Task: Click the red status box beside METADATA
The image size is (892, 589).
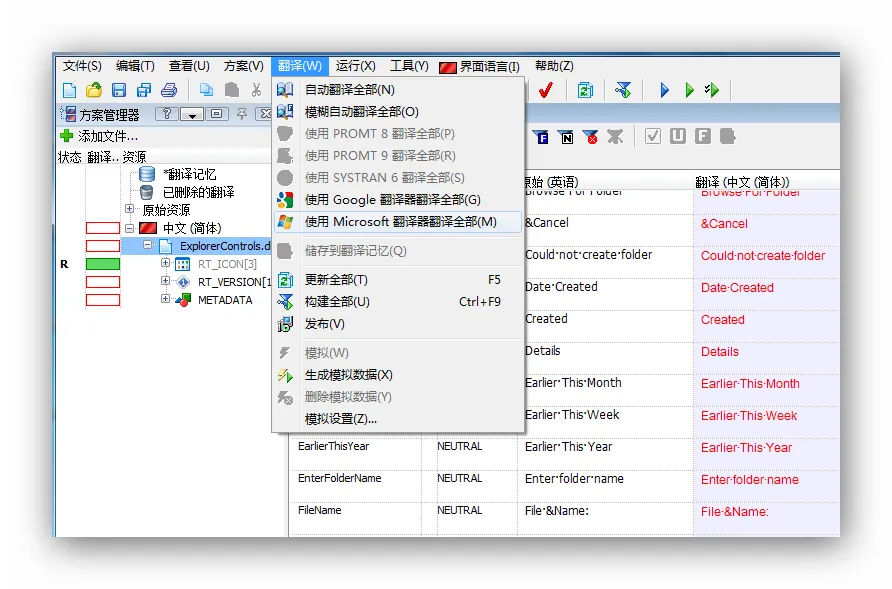Action: pos(103,300)
